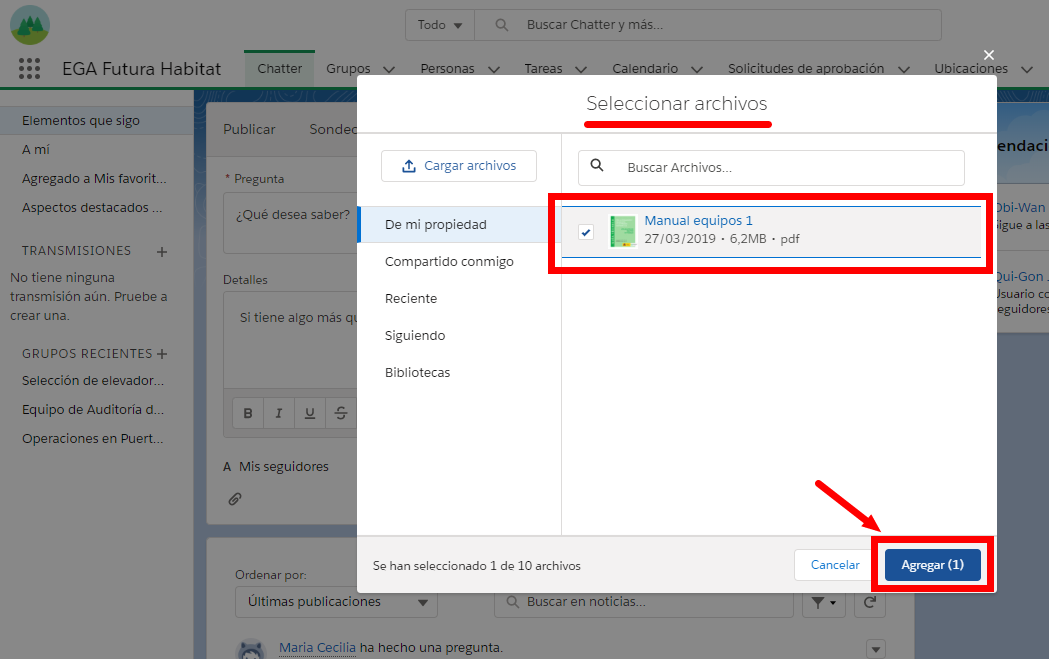Open the Manual equipos 1 file link
This screenshot has width=1049, height=659.
pos(698,220)
